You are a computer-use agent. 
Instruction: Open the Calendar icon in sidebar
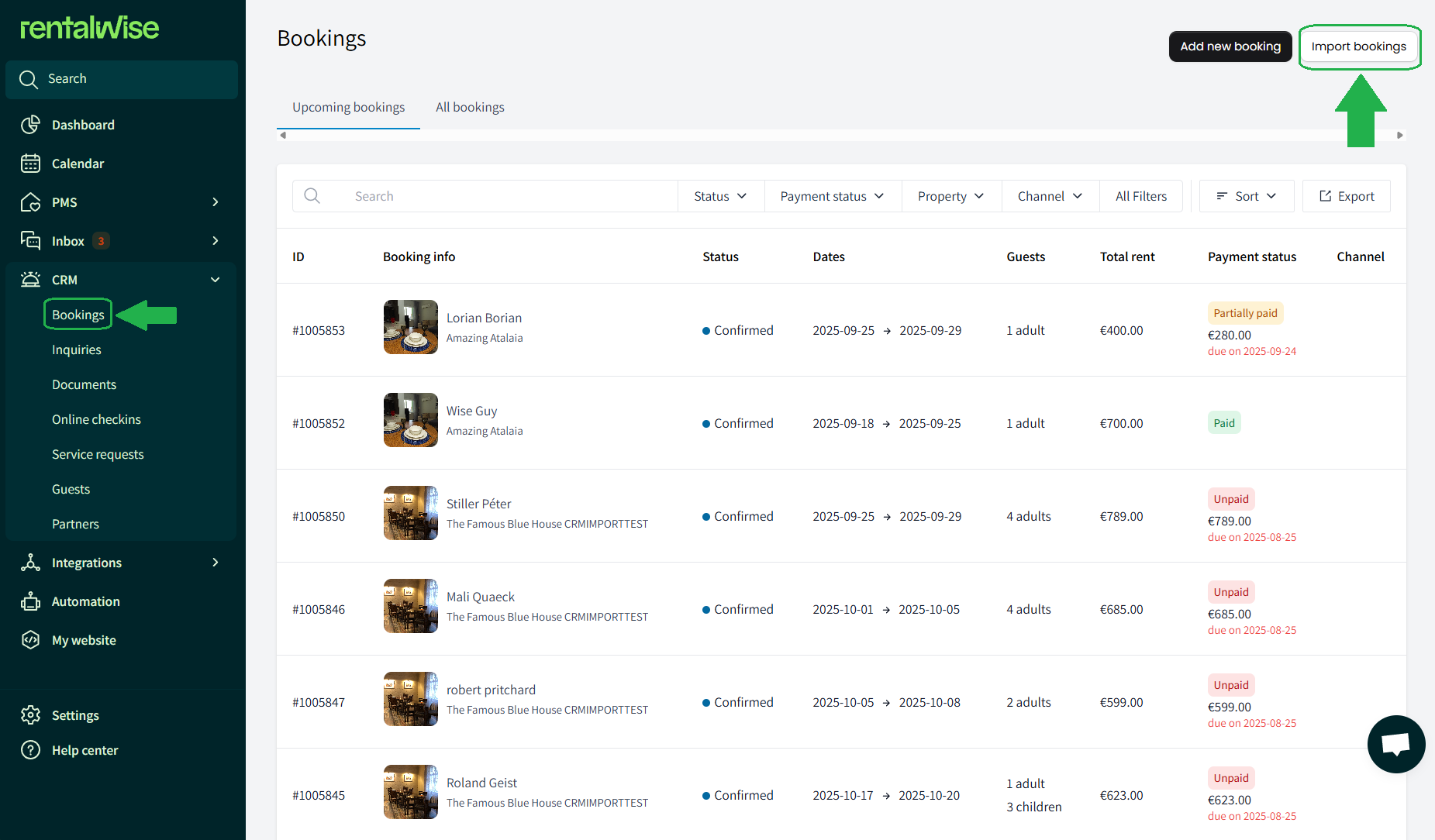pos(30,164)
